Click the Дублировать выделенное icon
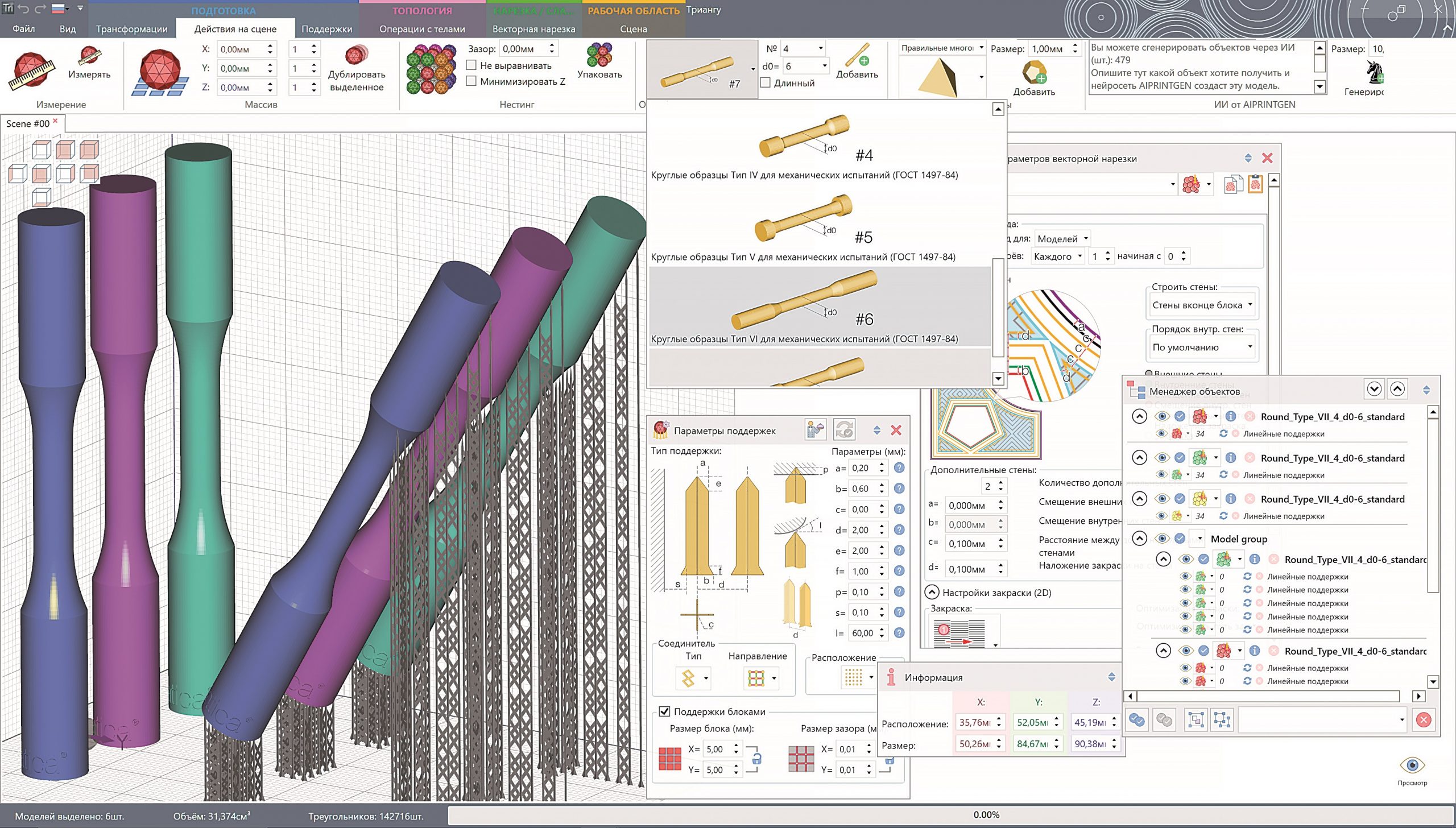The width and height of the screenshot is (1456, 828). [357, 55]
